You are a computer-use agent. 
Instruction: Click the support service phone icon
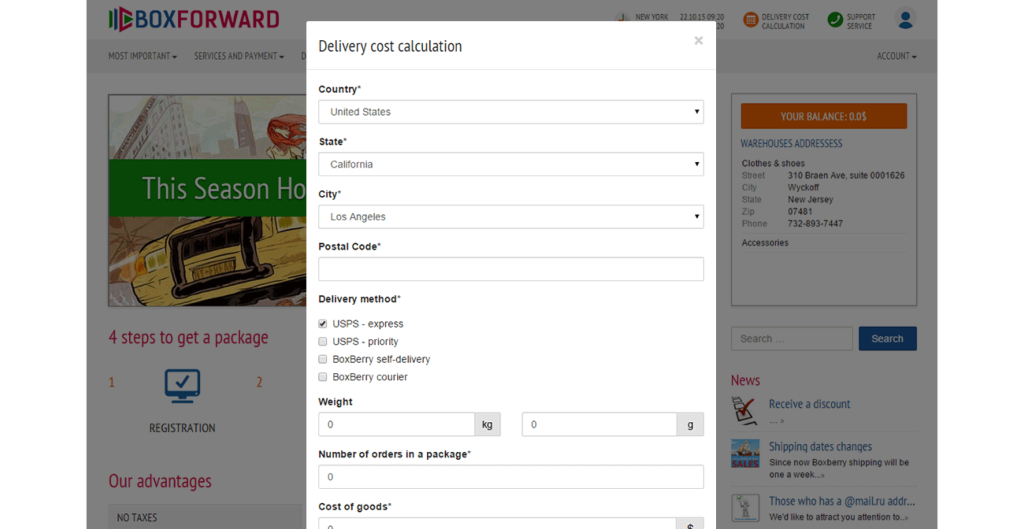click(x=835, y=20)
